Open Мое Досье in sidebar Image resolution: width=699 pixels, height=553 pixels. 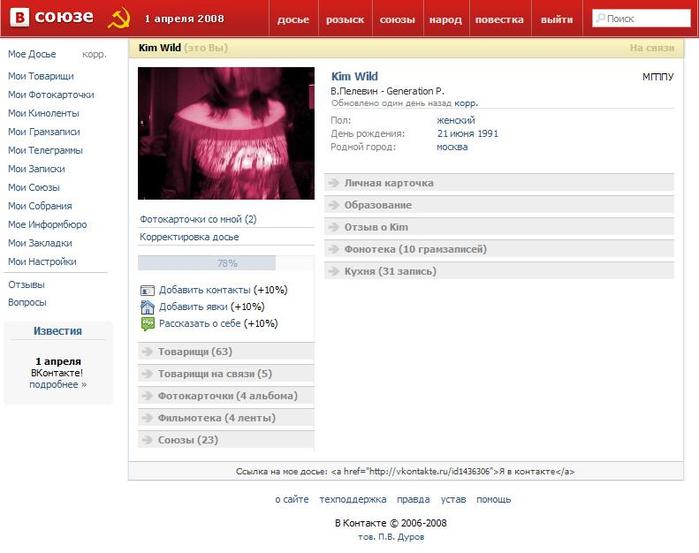coord(32,54)
